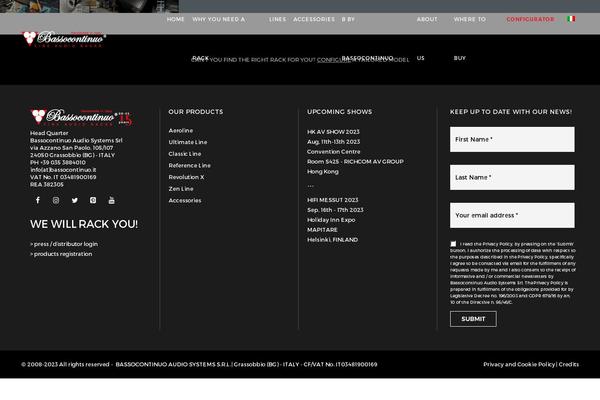This screenshot has width=600, height=400.
Task: Click the KEEP UP TO DATE WITH OUR NEWS! heading
Action: [x=511, y=112]
